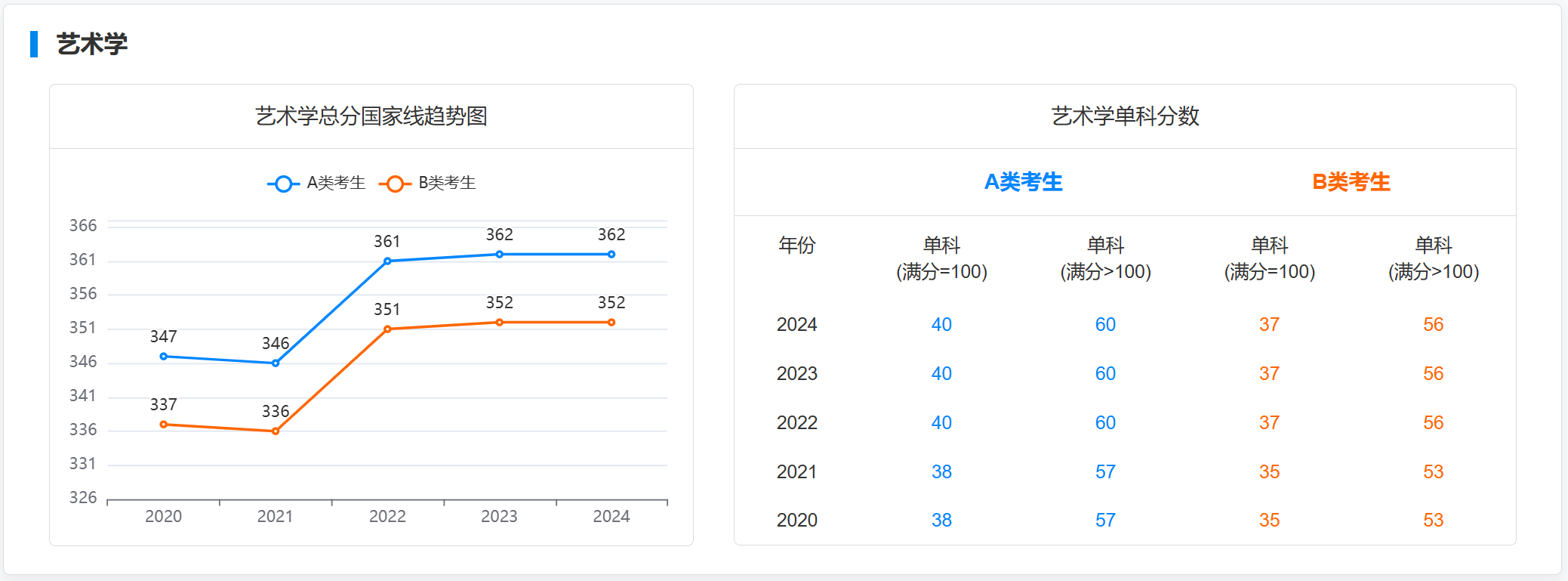Image resolution: width=1568 pixels, height=581 pixels.
Task: Click the 2023 B类考生 data point 352
Action: [499, 323]
